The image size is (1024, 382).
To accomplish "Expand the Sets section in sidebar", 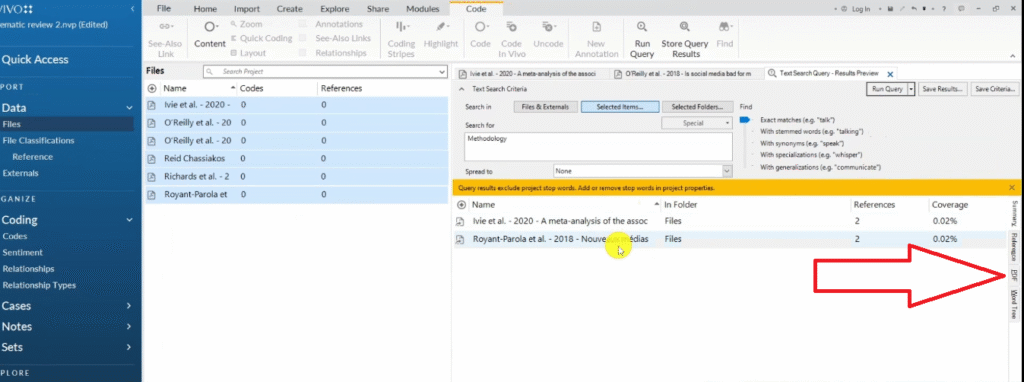I will pos(129,347).
